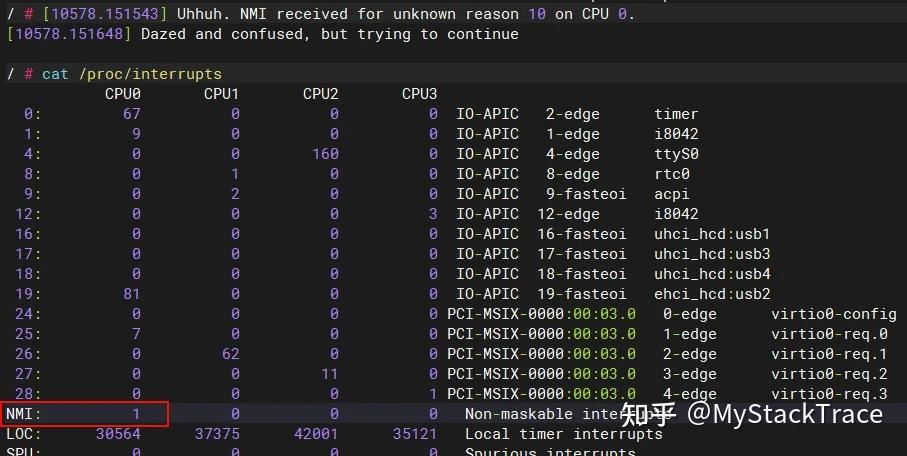
Task: Click the 'virtio0-req.2' entry
Action: (829, 374)
